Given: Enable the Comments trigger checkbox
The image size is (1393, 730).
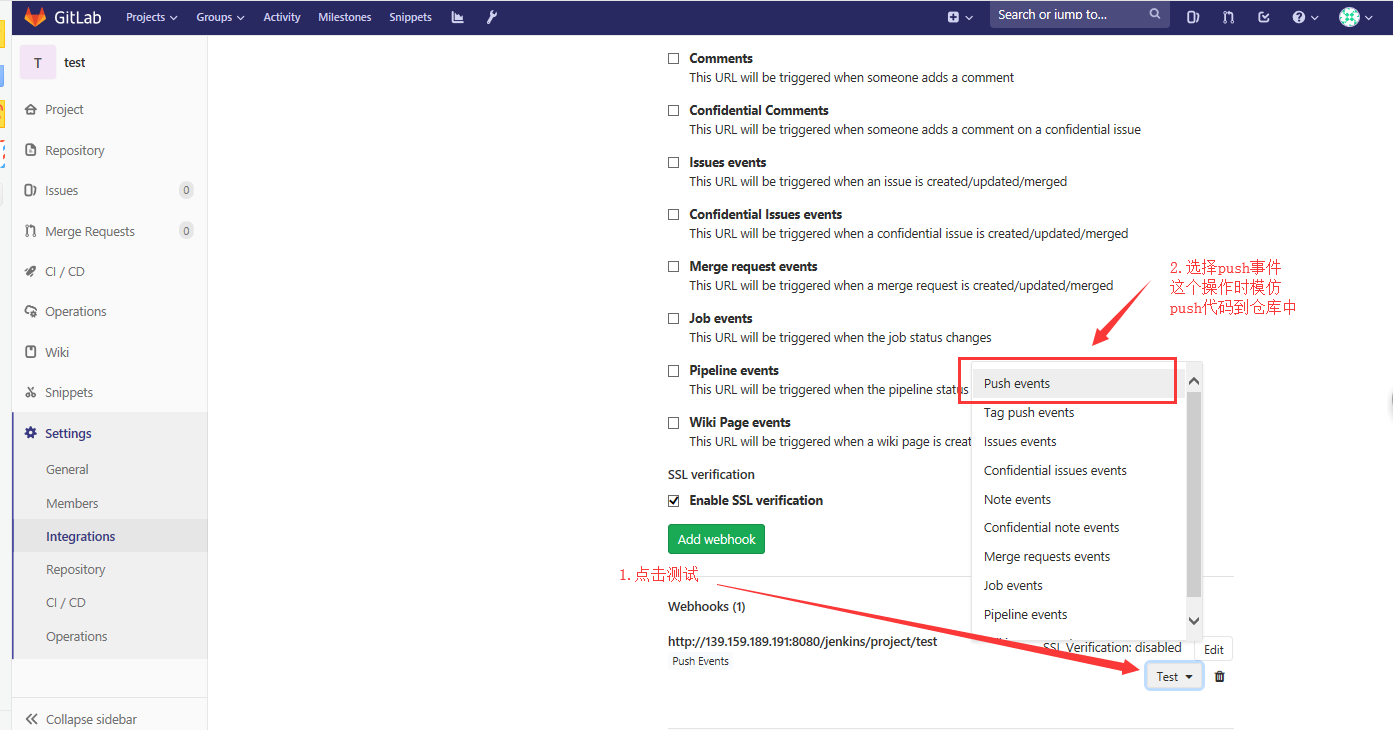Looking at the screenshot, I should 674,59.
